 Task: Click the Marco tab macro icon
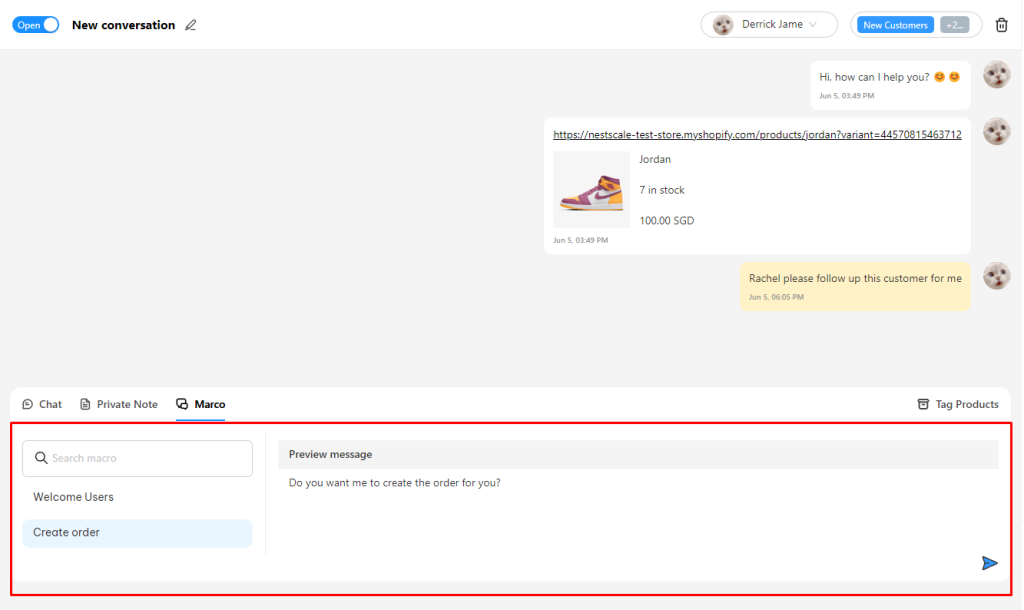tap(182, 404)
